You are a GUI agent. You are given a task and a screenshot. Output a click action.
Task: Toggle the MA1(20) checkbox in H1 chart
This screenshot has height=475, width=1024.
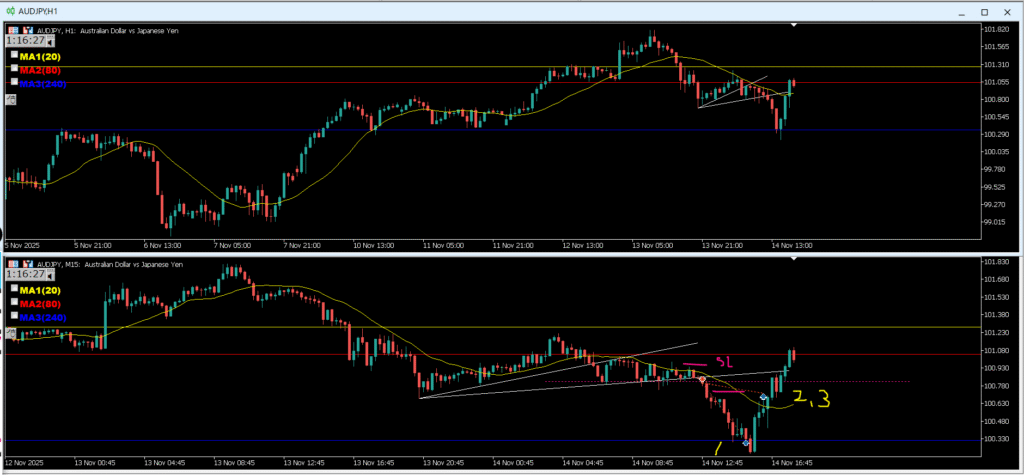(13, 56)
